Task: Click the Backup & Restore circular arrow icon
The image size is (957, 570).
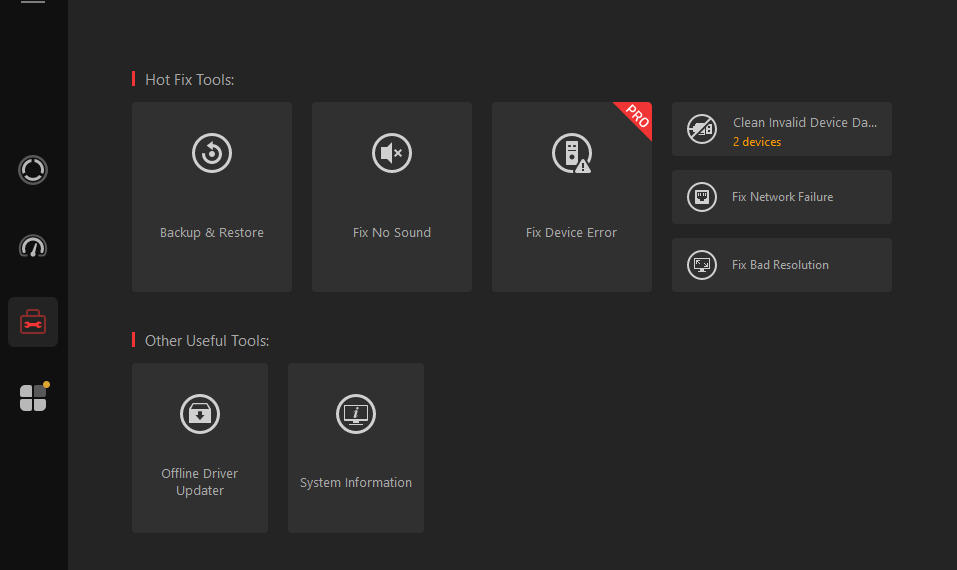Action: (212, 153)
